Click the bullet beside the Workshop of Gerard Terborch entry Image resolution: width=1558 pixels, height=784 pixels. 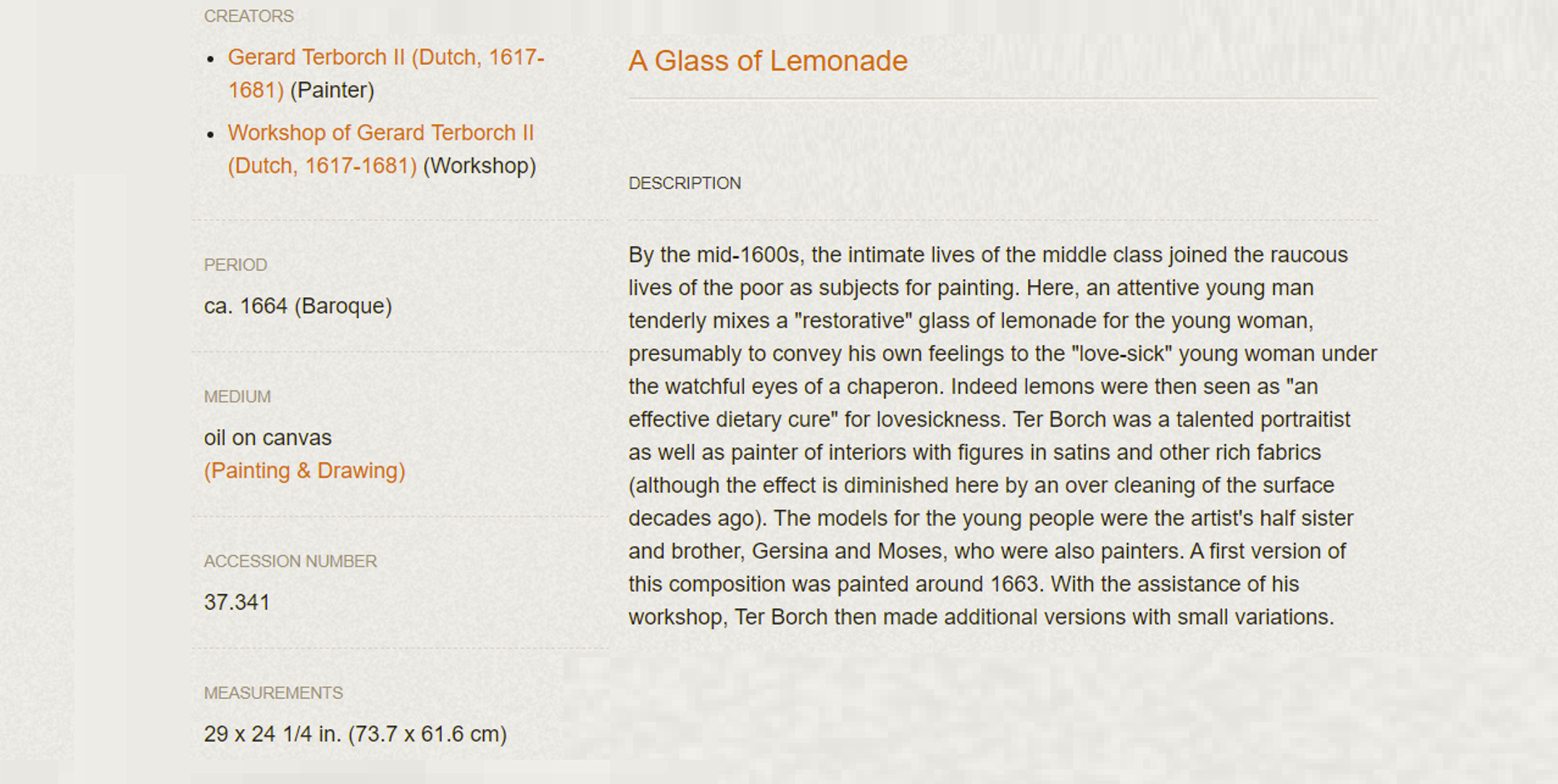211,134
